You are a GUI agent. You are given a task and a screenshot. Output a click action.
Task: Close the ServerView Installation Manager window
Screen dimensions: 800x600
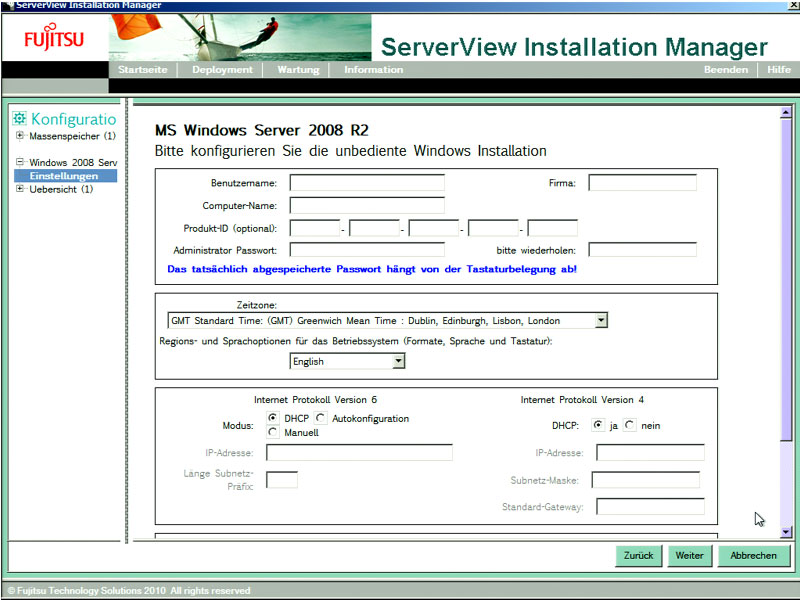(793, 5)
